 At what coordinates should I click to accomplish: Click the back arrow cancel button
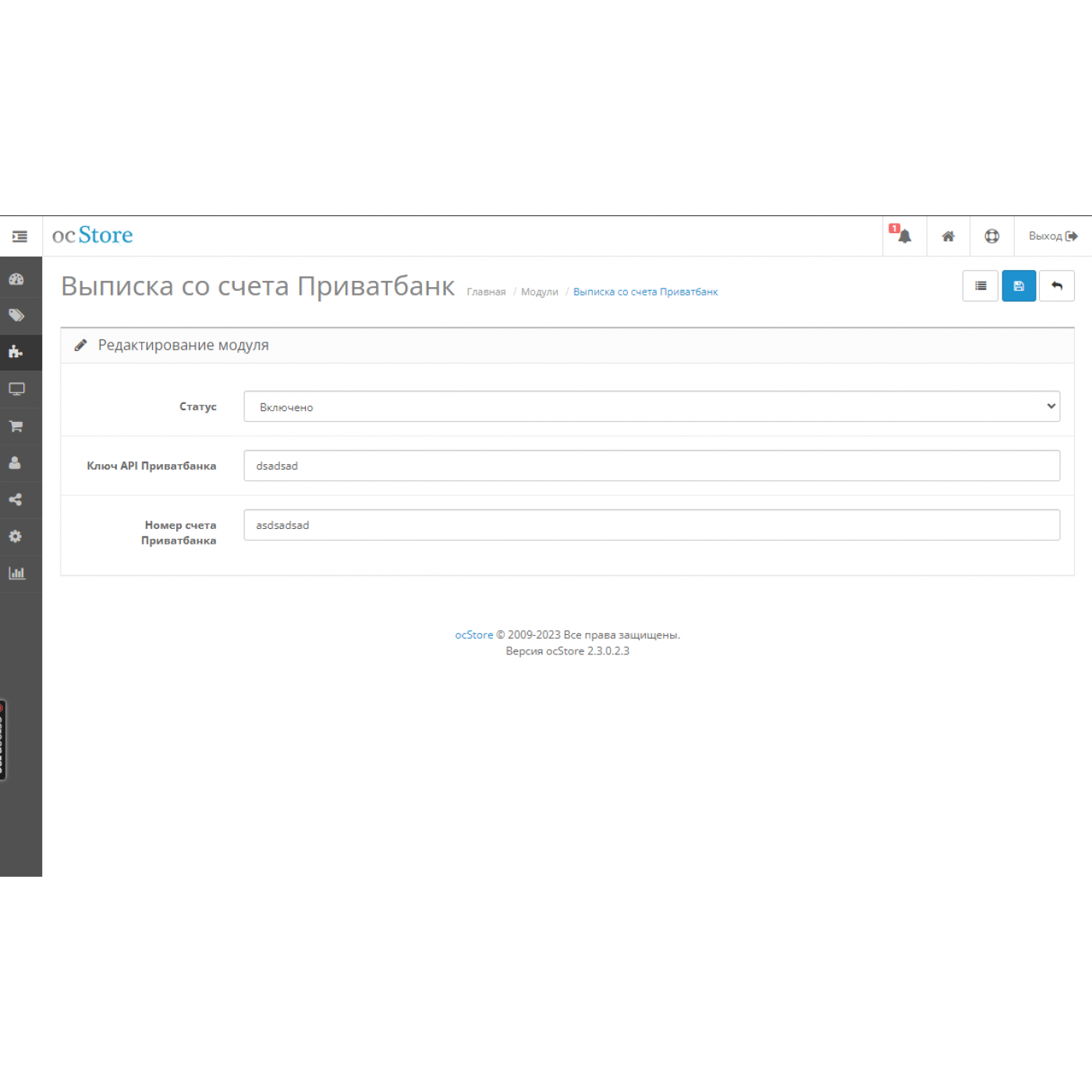[1056, 286]
